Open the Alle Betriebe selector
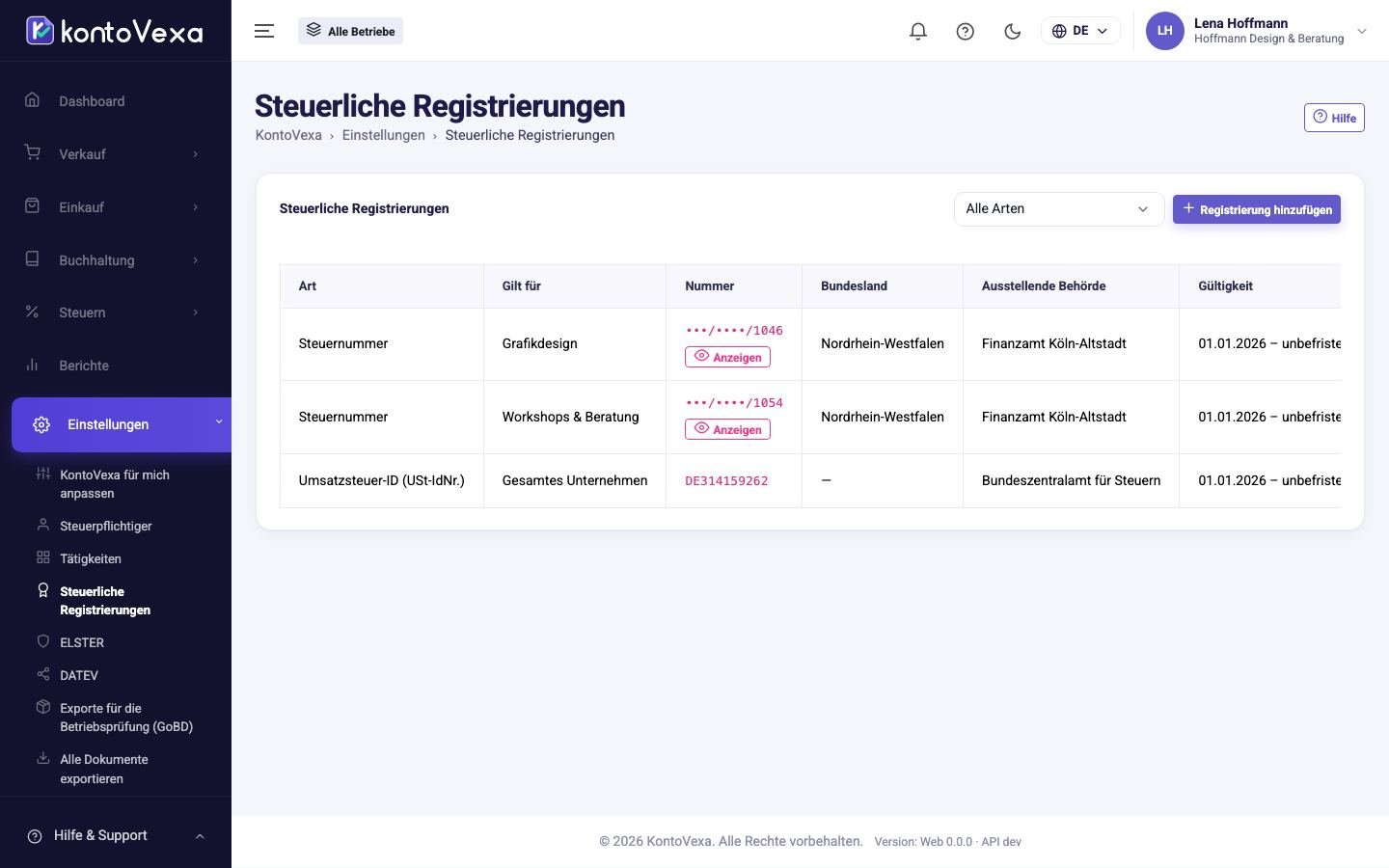Image resolution: width=1389 pixels, height=868 pixels. click(x=351, y=31)
